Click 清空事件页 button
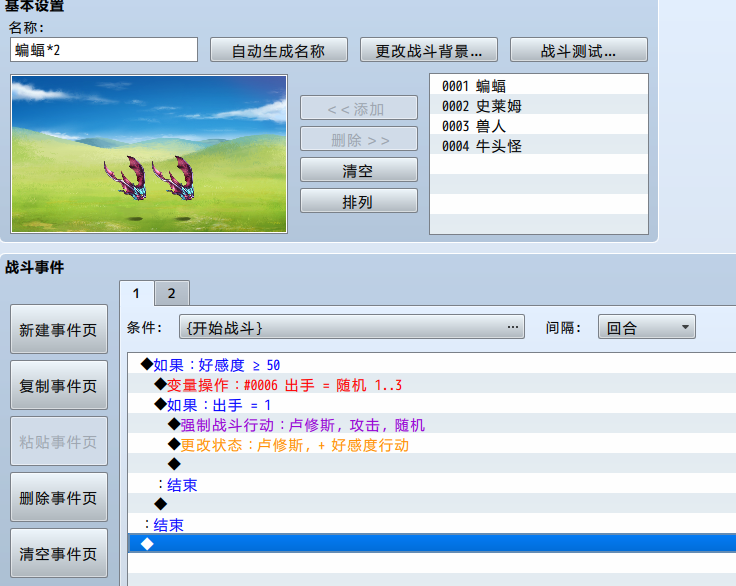 [x=59, y=553]
